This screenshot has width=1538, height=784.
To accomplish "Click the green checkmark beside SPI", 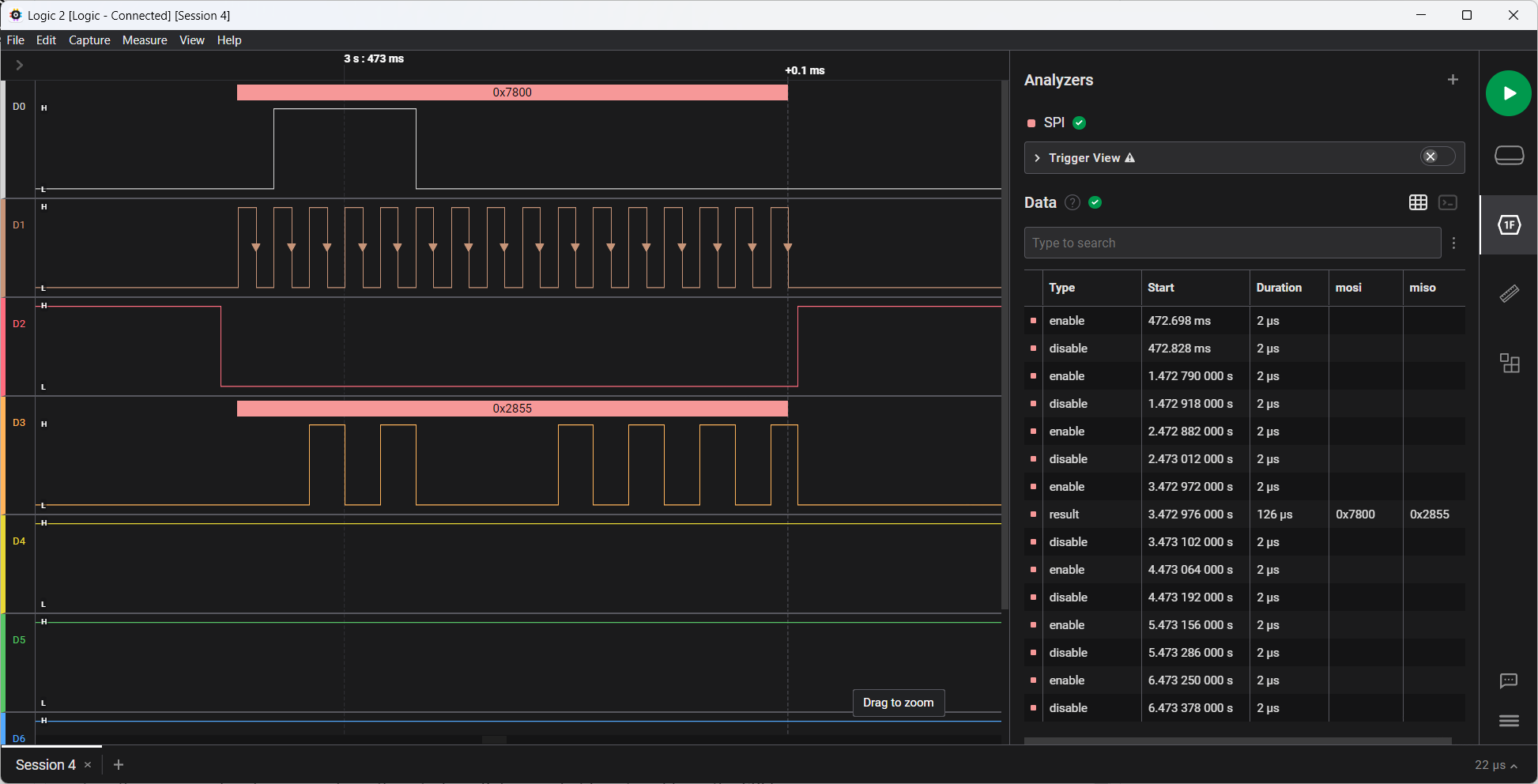I will [x=1080, y=122].
